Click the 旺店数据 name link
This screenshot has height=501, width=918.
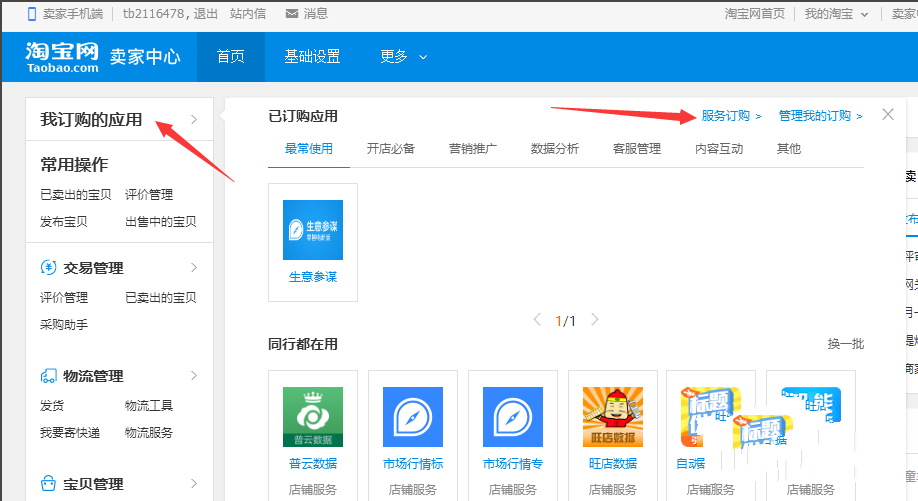pos(613,464)
